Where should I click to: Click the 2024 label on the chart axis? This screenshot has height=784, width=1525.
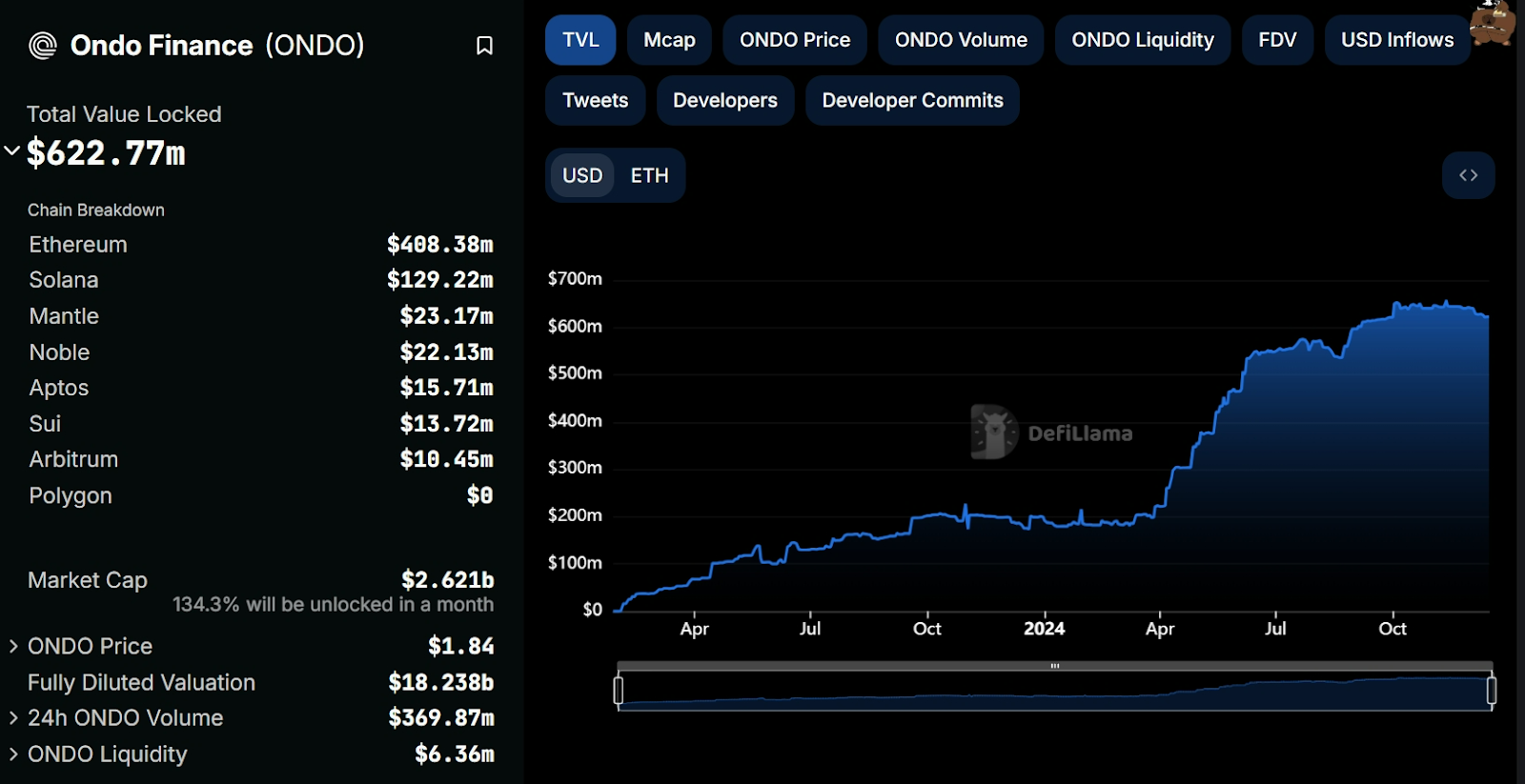[x=1044, y=629]
